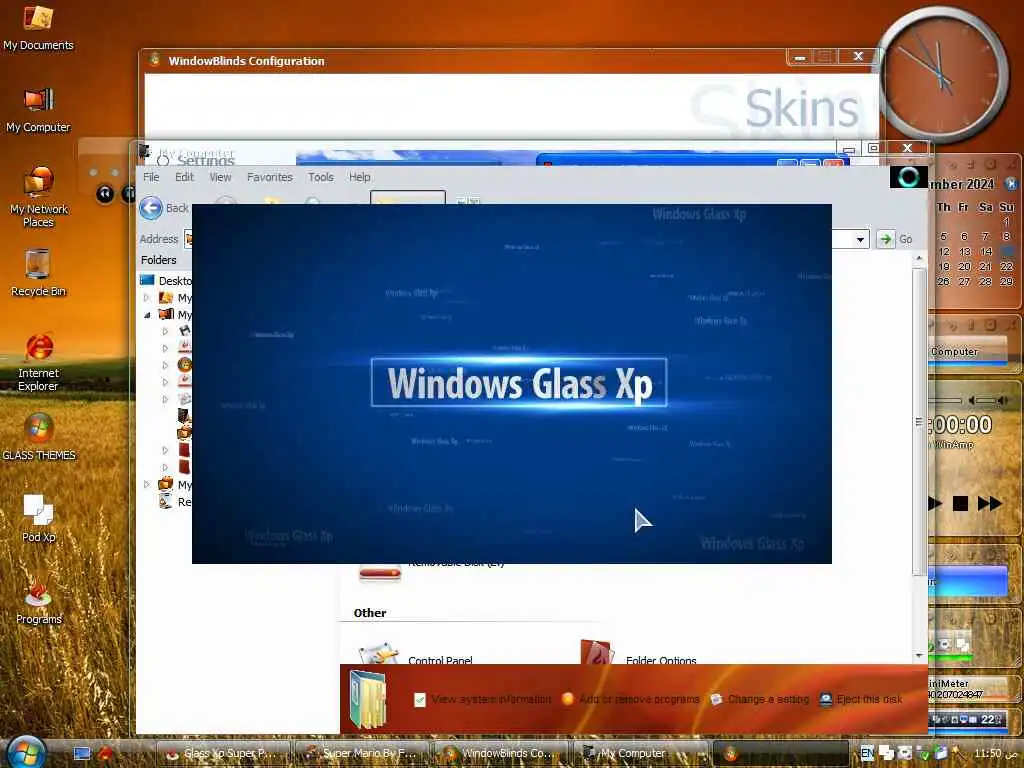The height and width of the screenshot is (768, 1024).
Task: Click the Computer bar in sidebar widget
Action: (x=966, y=352)
